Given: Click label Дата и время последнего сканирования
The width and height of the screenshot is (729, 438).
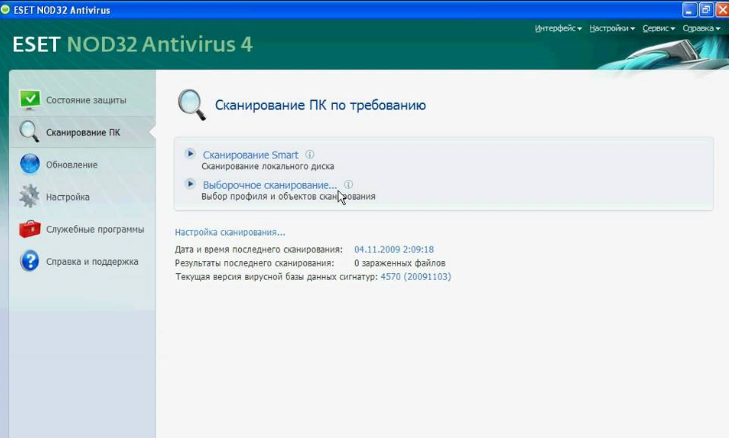Looking at the screenshot, I should [x=258, y=249].
